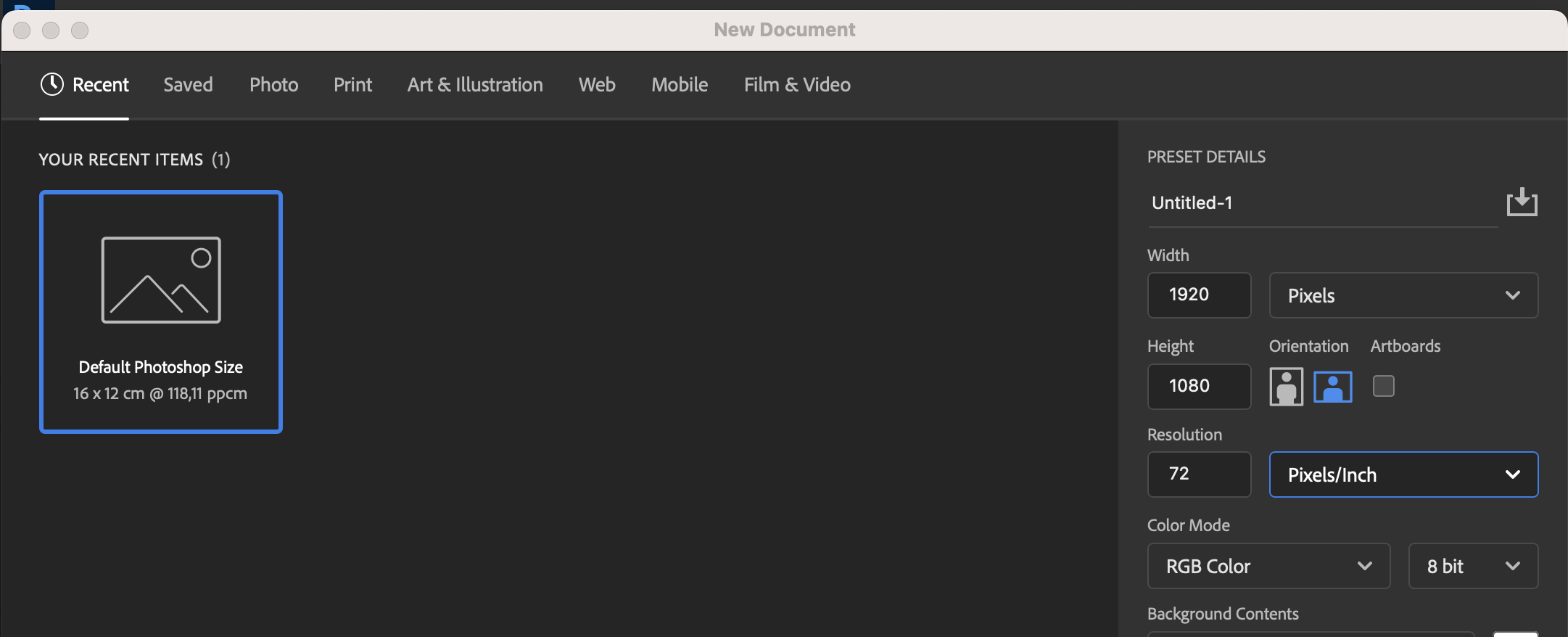The image size is (1568, 637).
Task: Click the save document preset icon
Action: (1522, 202)
